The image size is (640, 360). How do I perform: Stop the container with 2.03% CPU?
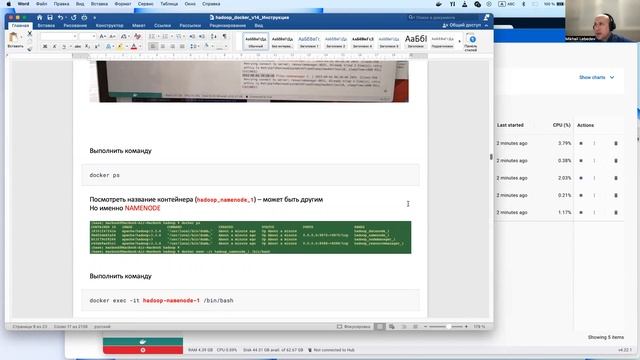tap(581, 178)
